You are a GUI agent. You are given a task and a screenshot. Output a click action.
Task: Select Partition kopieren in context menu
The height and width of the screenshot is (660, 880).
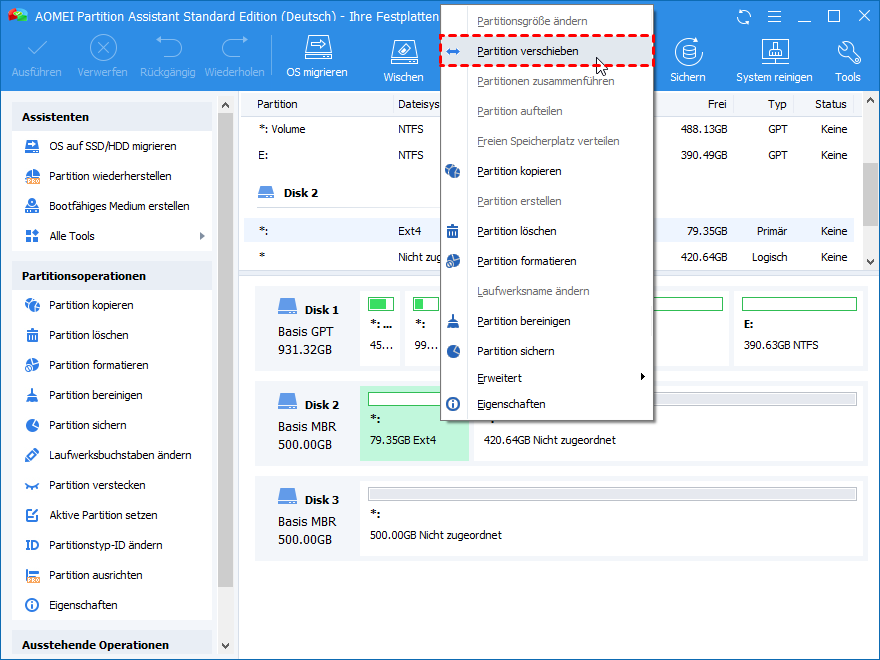coord(547,171)
